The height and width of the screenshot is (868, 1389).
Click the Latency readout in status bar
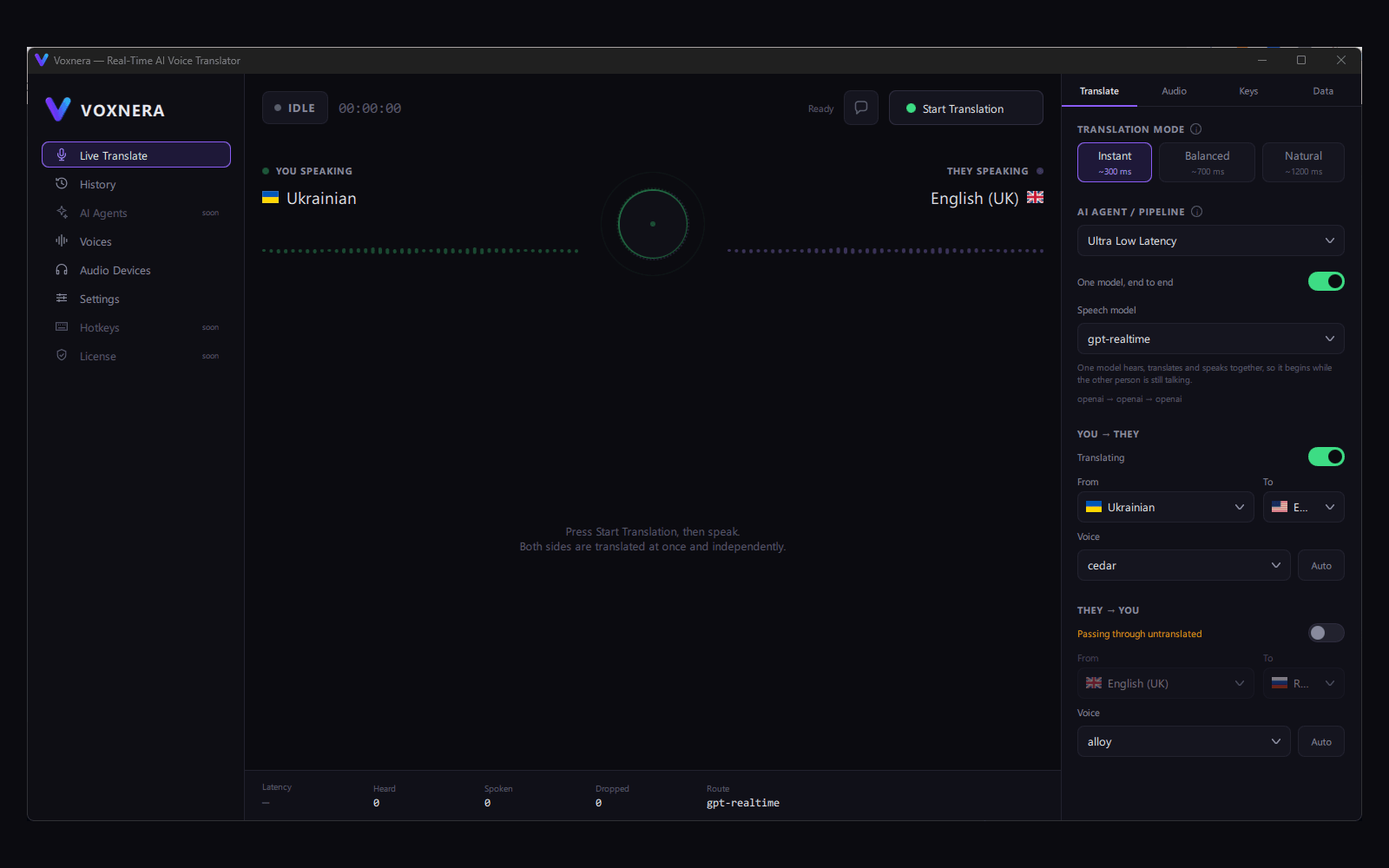coord(277,795)
